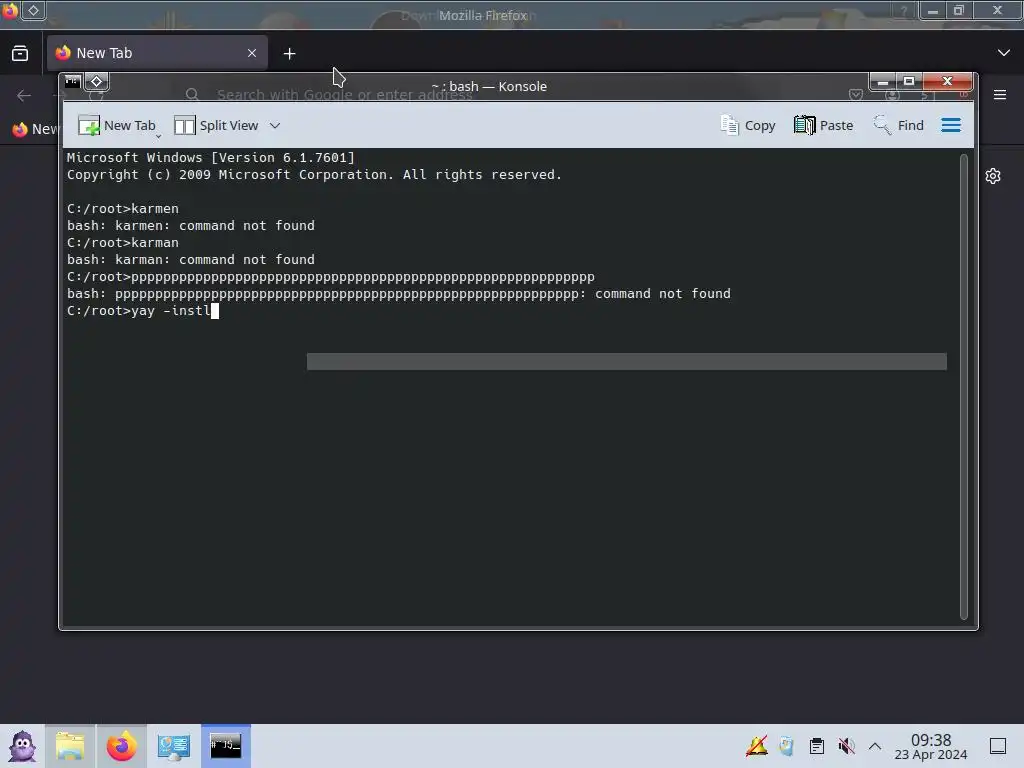Image resolution: width=1024 pixels, height=768 pixels.
Task: Minimize the Konsole window
Action: coord(882,82)
